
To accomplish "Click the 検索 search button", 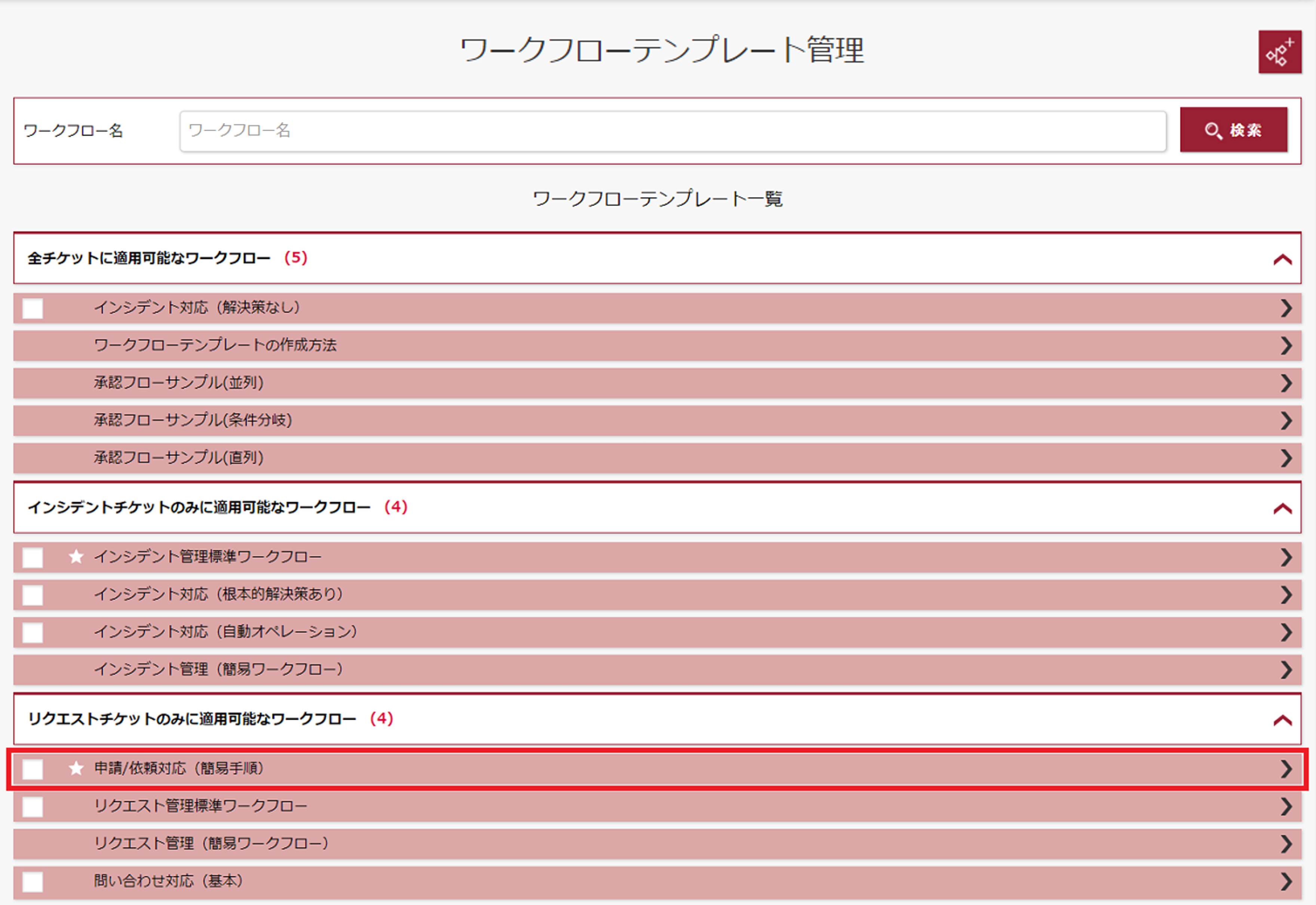I will 1233,130.
